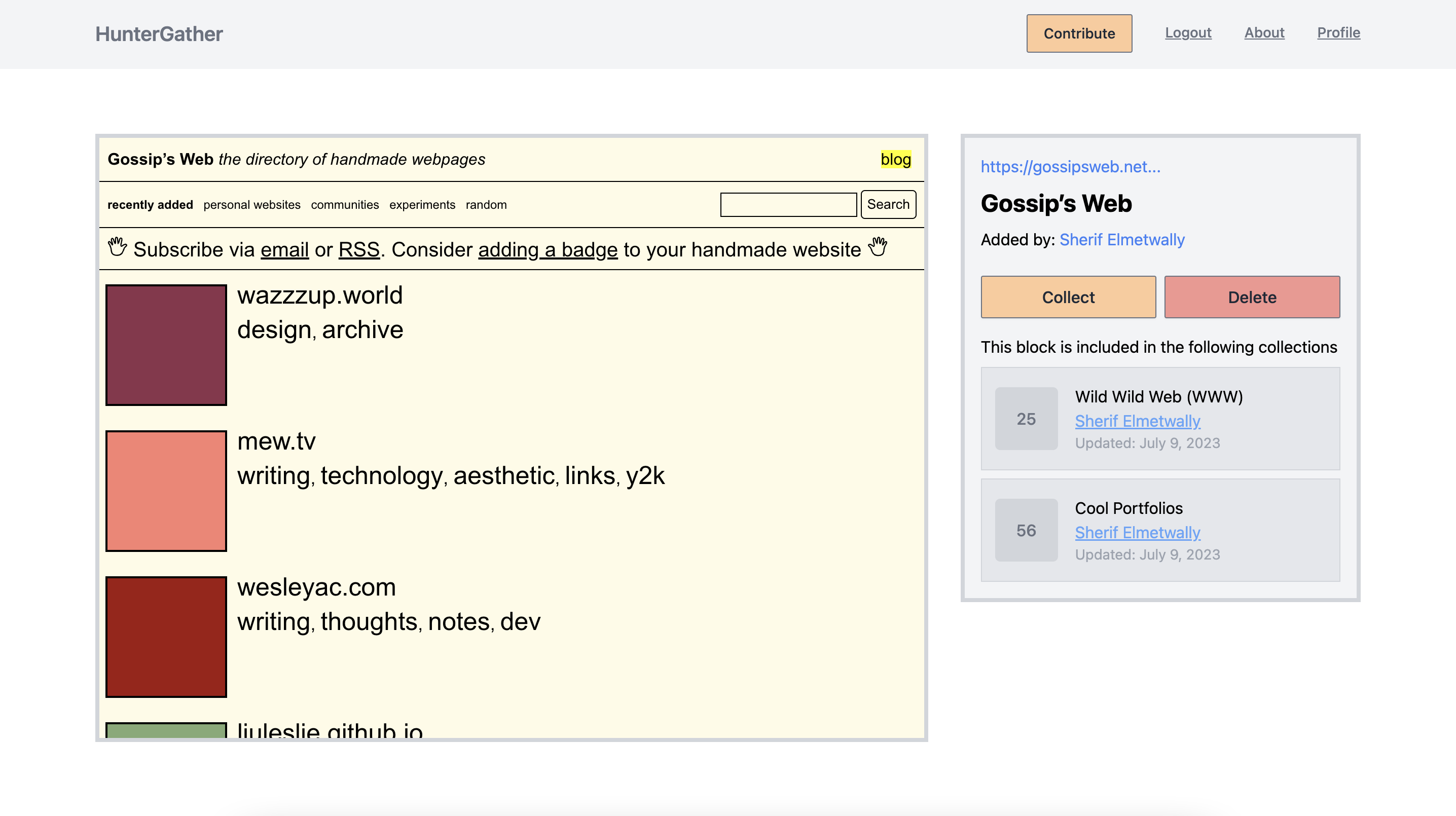Log out via the Logout link

(1188, 33)
